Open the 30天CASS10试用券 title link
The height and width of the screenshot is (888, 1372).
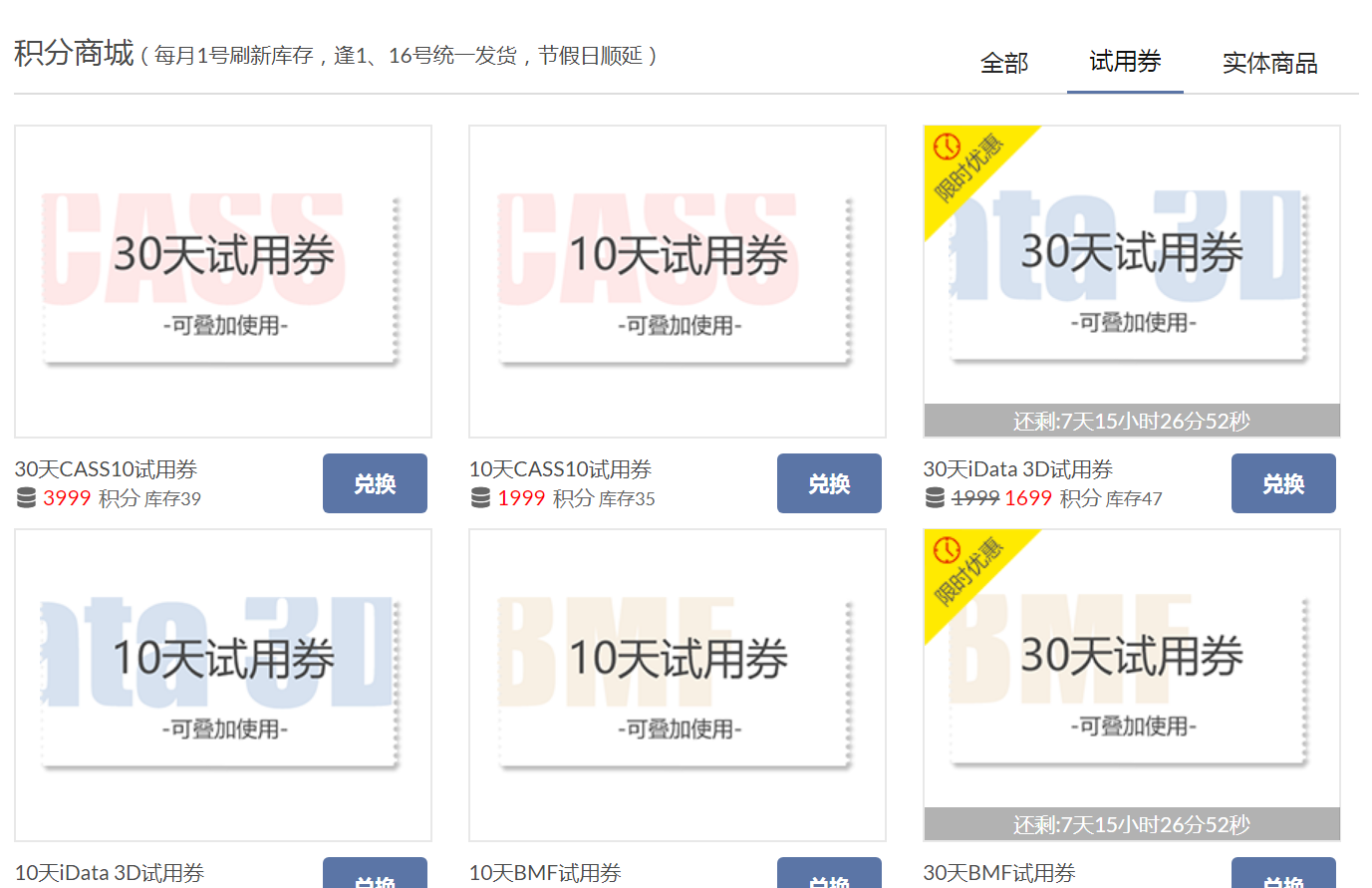pyautogui.click(x=106, y=469)
